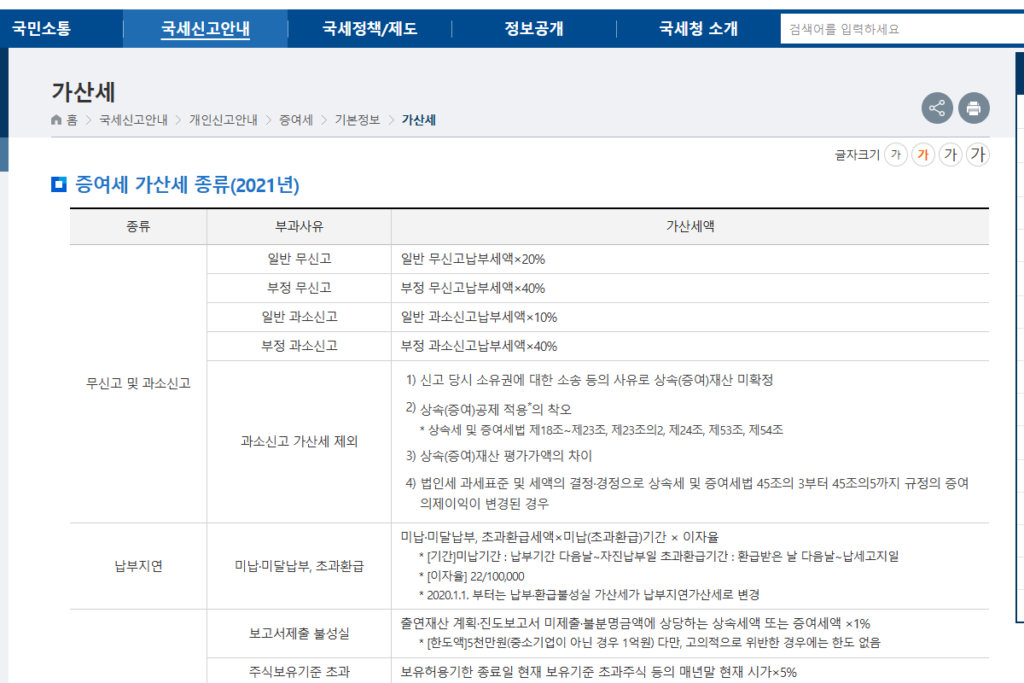Switch to the 국세신고안내 tab
Viewport: 1024px width, 683px height.
click(x=205, y=28)
